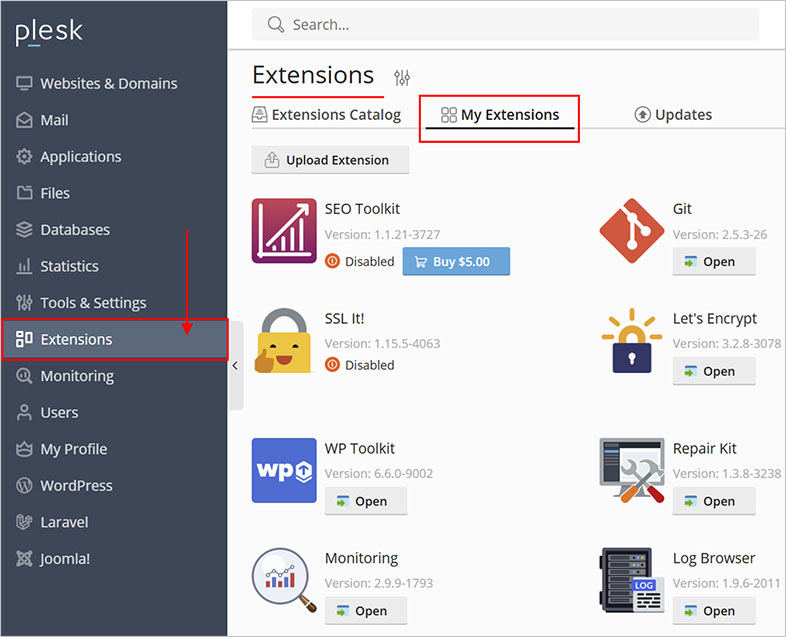Open extension settings sliders icon beside title

[x=402, y=78]
